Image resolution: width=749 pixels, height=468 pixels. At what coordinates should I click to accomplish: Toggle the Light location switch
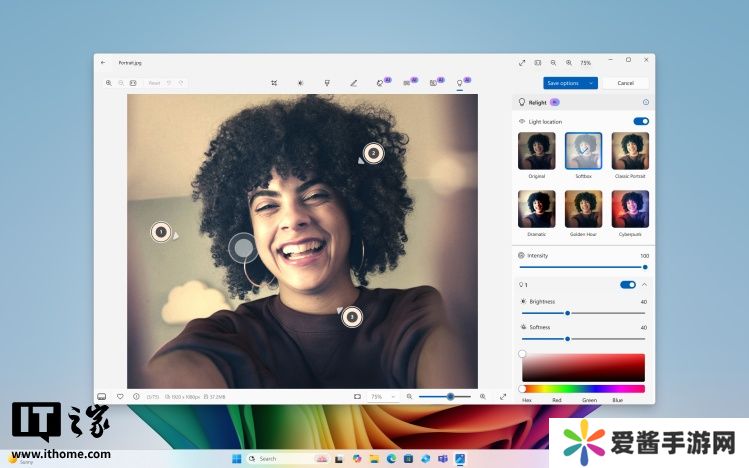(x=641, y=121)
